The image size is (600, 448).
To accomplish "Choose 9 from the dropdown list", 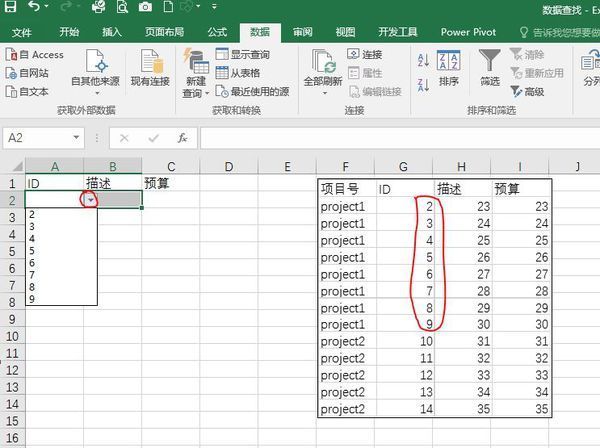I will [61, 299].
